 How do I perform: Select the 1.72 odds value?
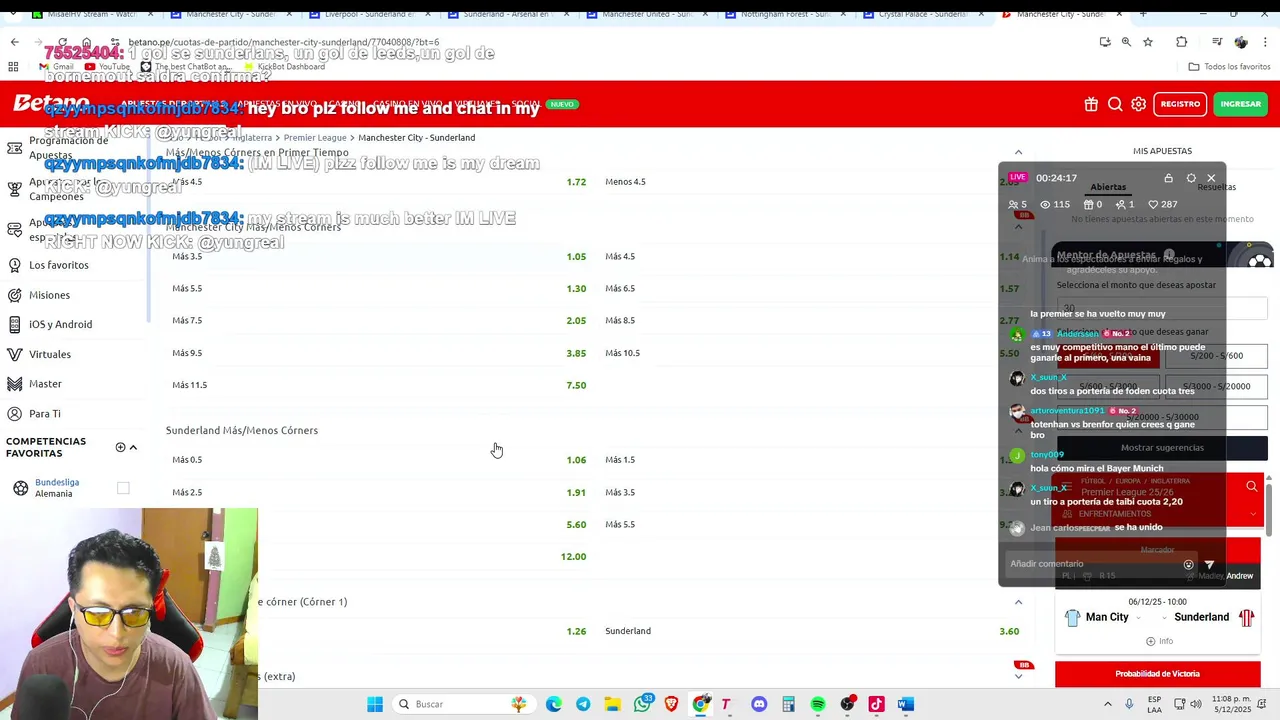point(576,182)
